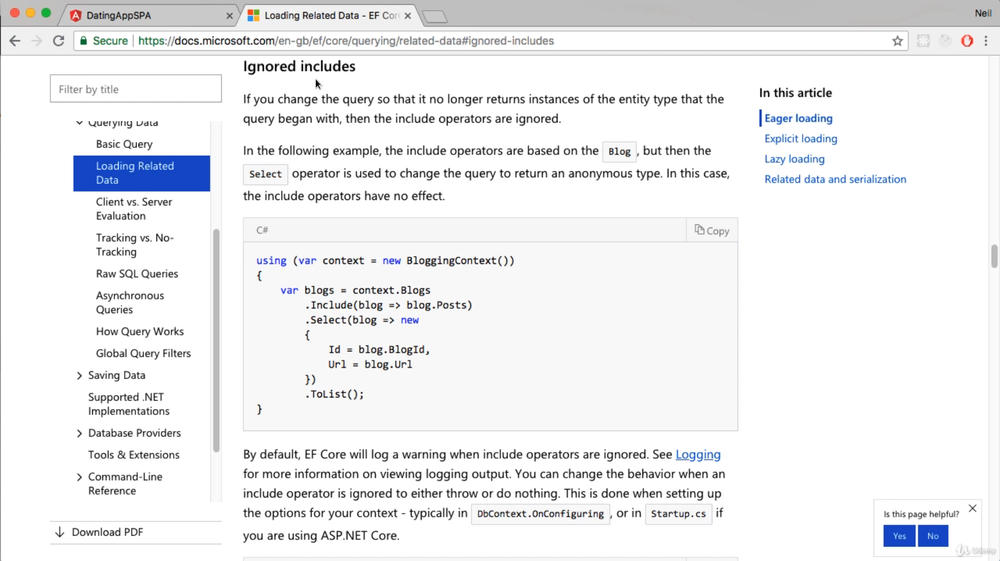
Task: Click the Neil profile name
Action: pyautogui.click(x=983, y=13)
